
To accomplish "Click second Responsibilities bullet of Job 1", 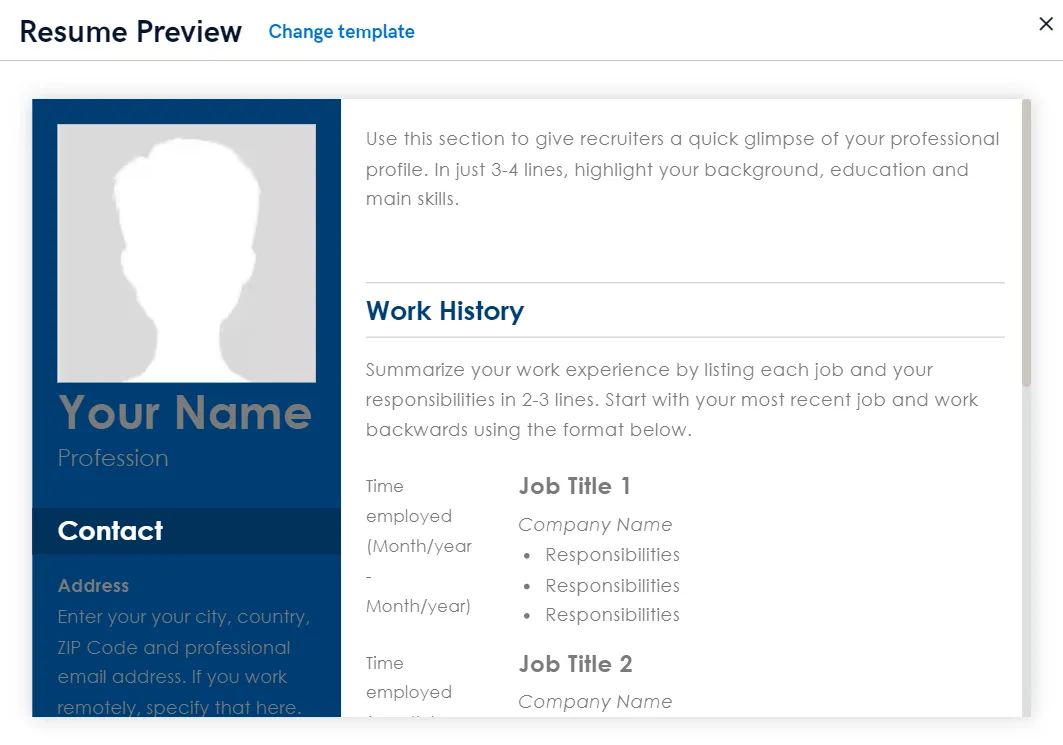I will 612,586.
